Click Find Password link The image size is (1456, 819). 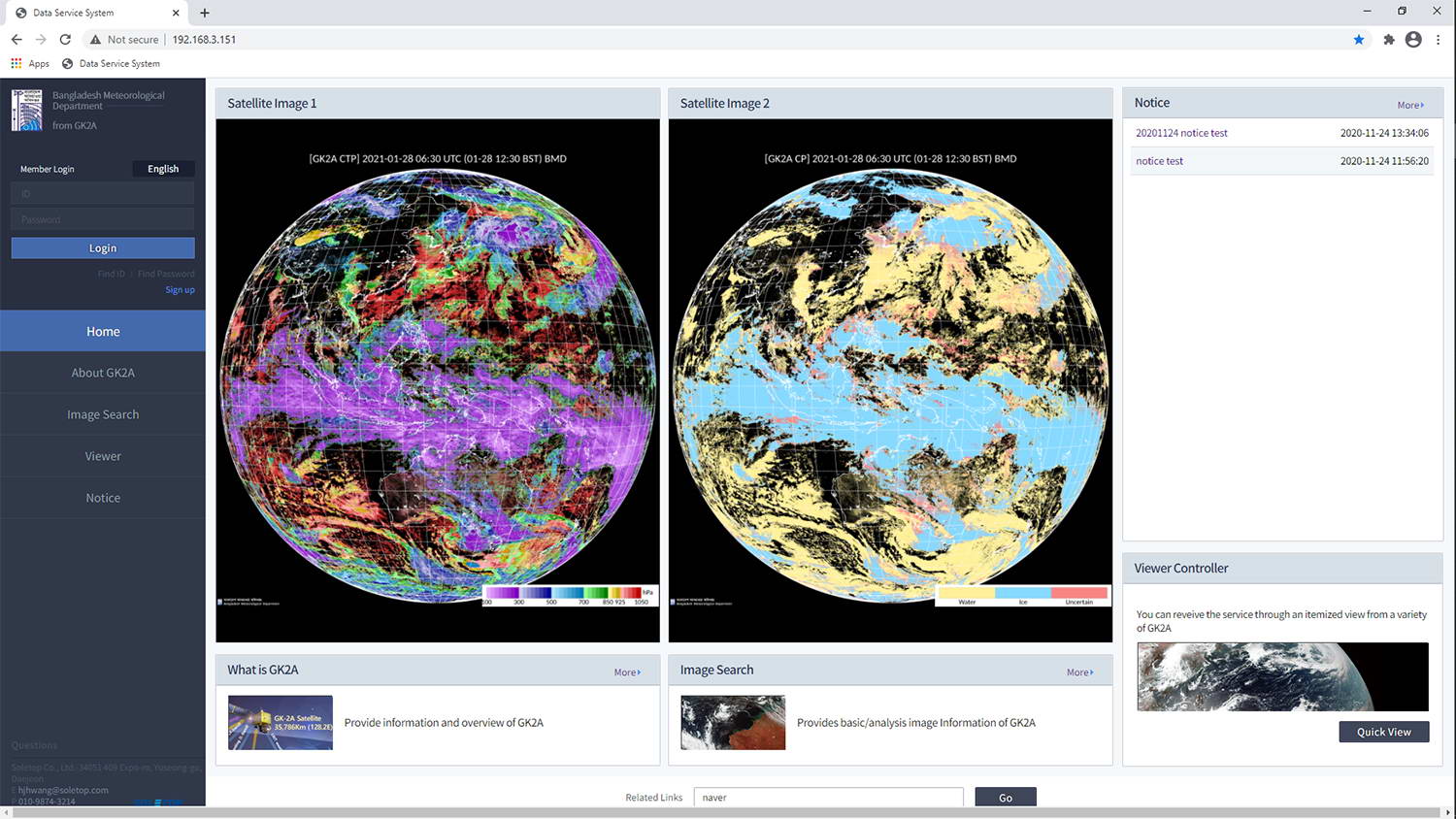pos(166,275)
